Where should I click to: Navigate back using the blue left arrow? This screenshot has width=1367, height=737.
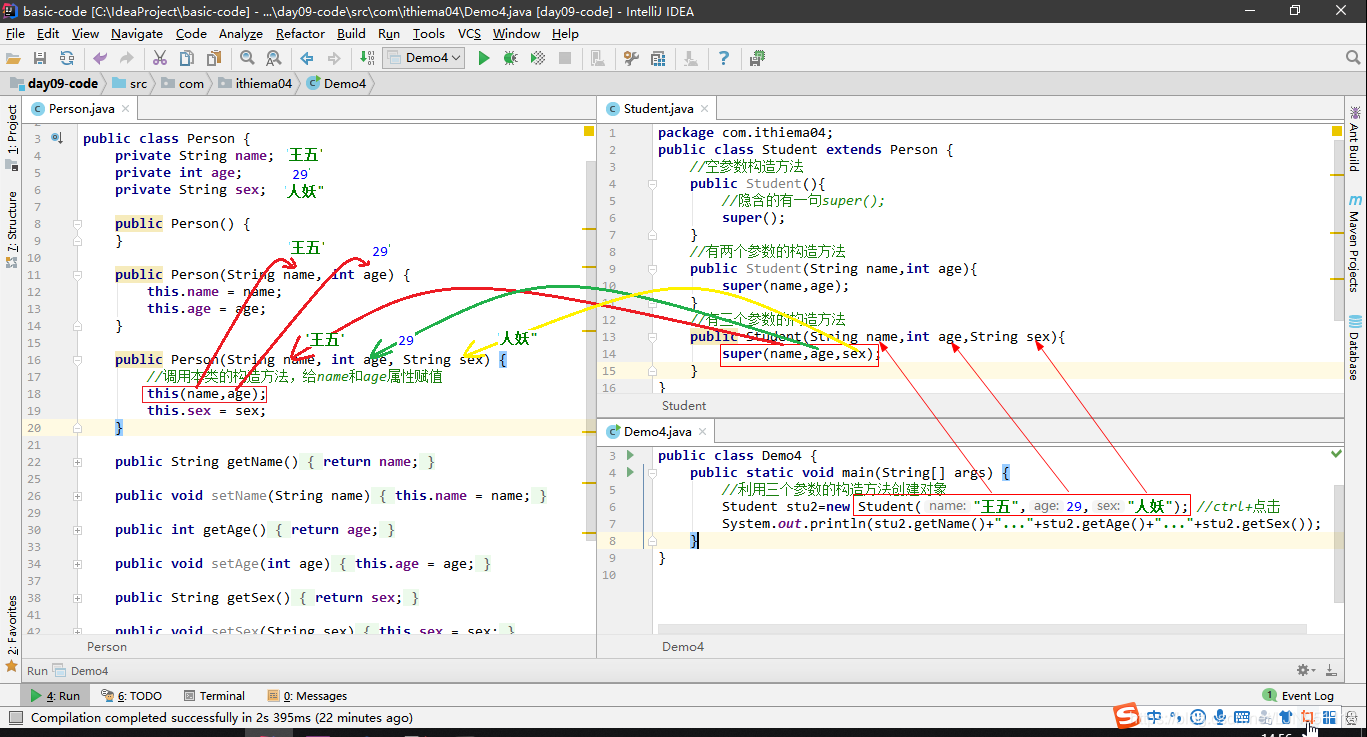[x=307, y=58]
